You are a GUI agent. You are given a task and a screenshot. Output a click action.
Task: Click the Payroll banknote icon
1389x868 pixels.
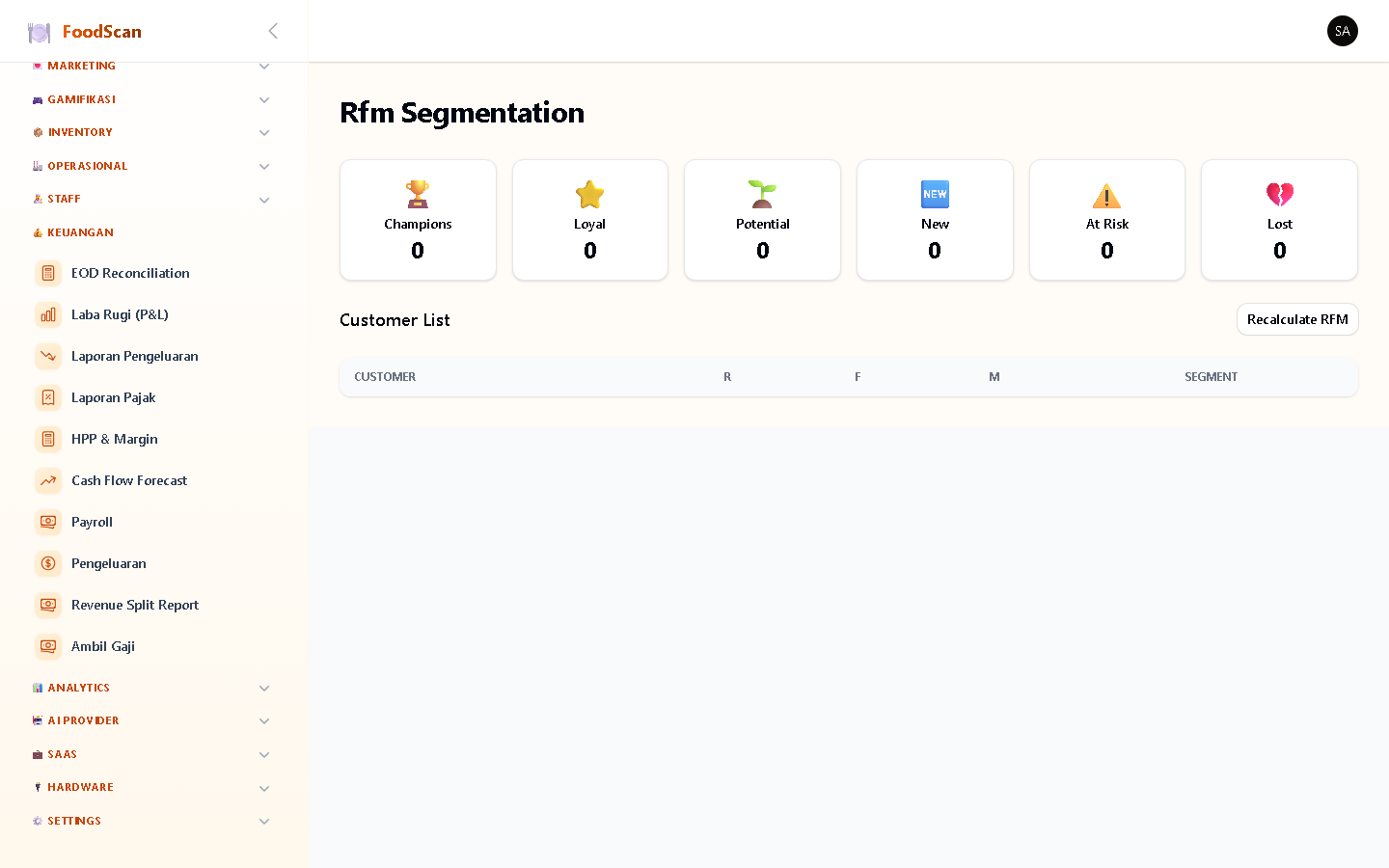[48, 522]
